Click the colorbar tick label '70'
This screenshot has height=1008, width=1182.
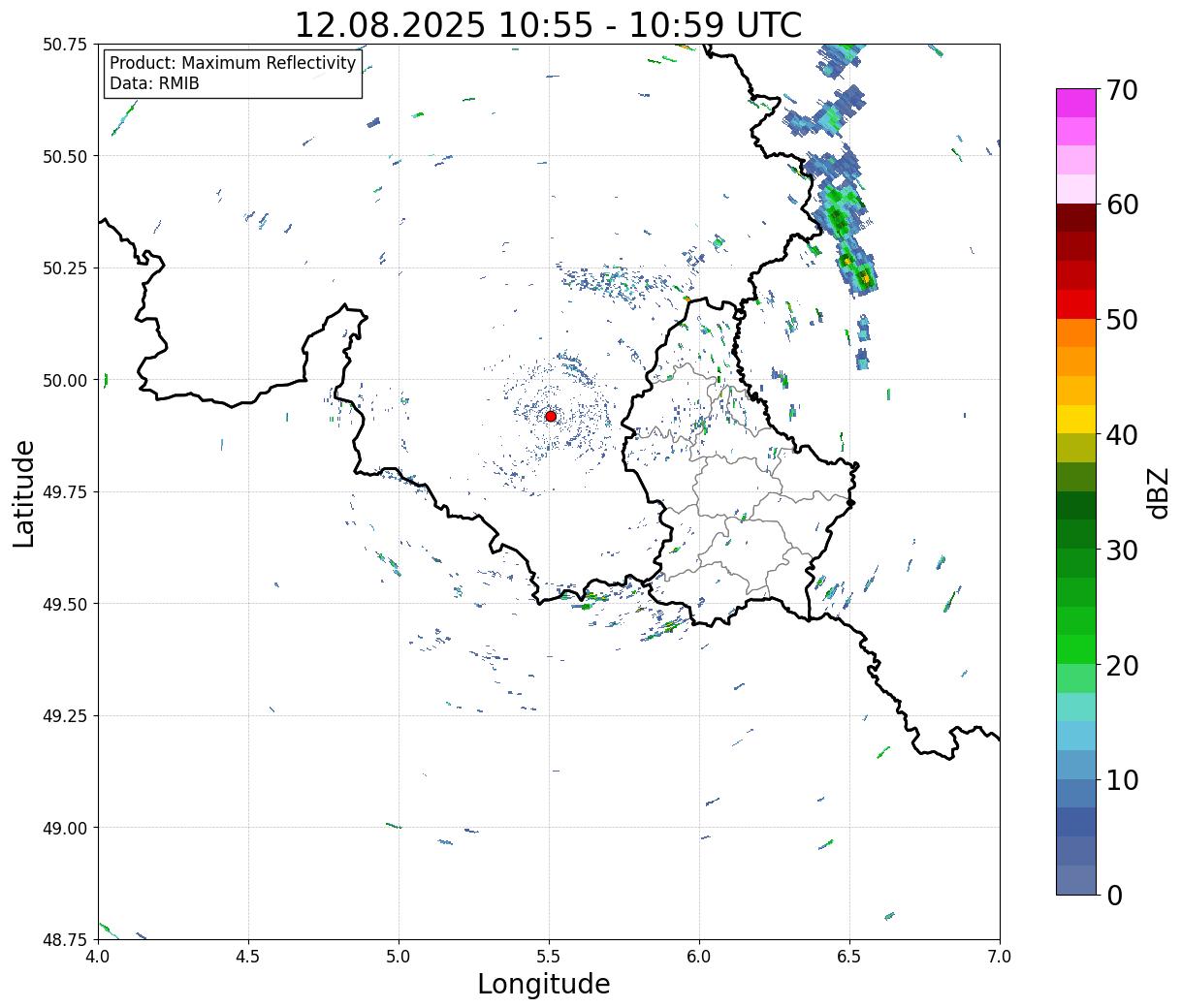click(x=1121, y=90)
